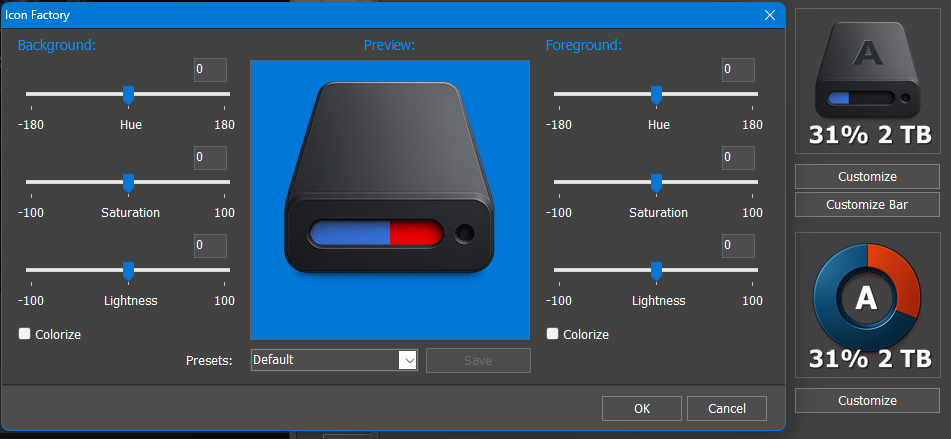Click Customize under the circular donut icon

867,400
